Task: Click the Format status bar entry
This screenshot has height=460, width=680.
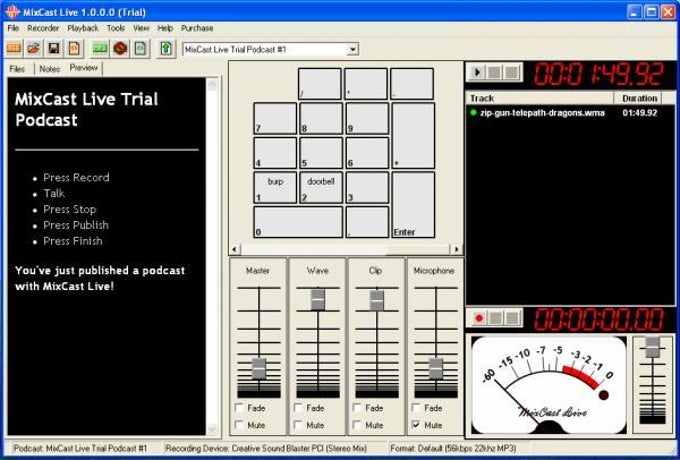Action: [454, 448]
